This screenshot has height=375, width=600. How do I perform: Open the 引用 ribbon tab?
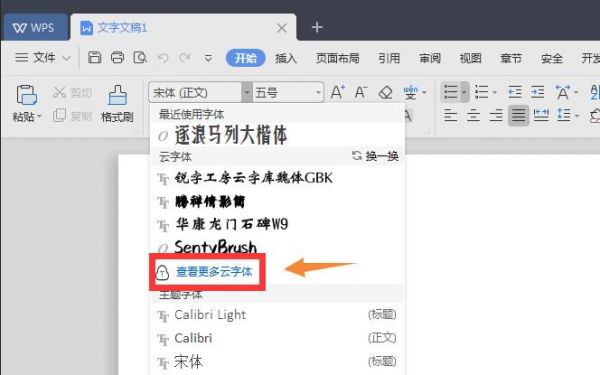pos(389,58)
